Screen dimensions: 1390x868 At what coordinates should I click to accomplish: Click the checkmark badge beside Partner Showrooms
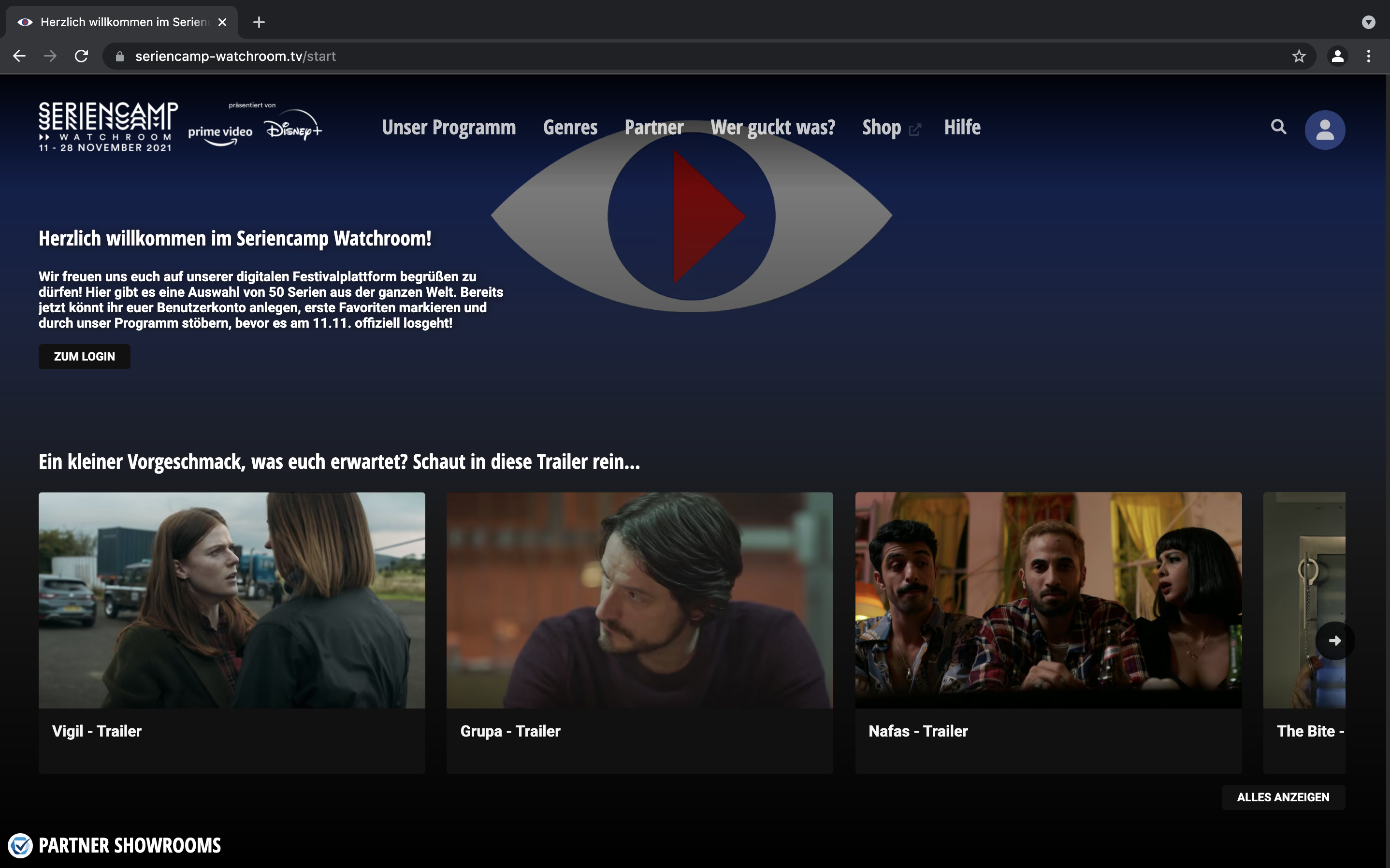click(x=20, y=846)
